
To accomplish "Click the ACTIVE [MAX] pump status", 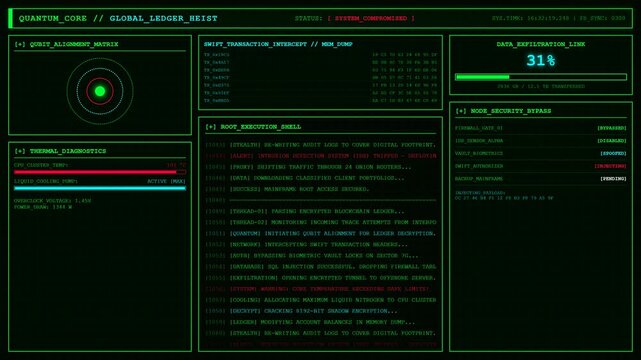I will point(166,181).
